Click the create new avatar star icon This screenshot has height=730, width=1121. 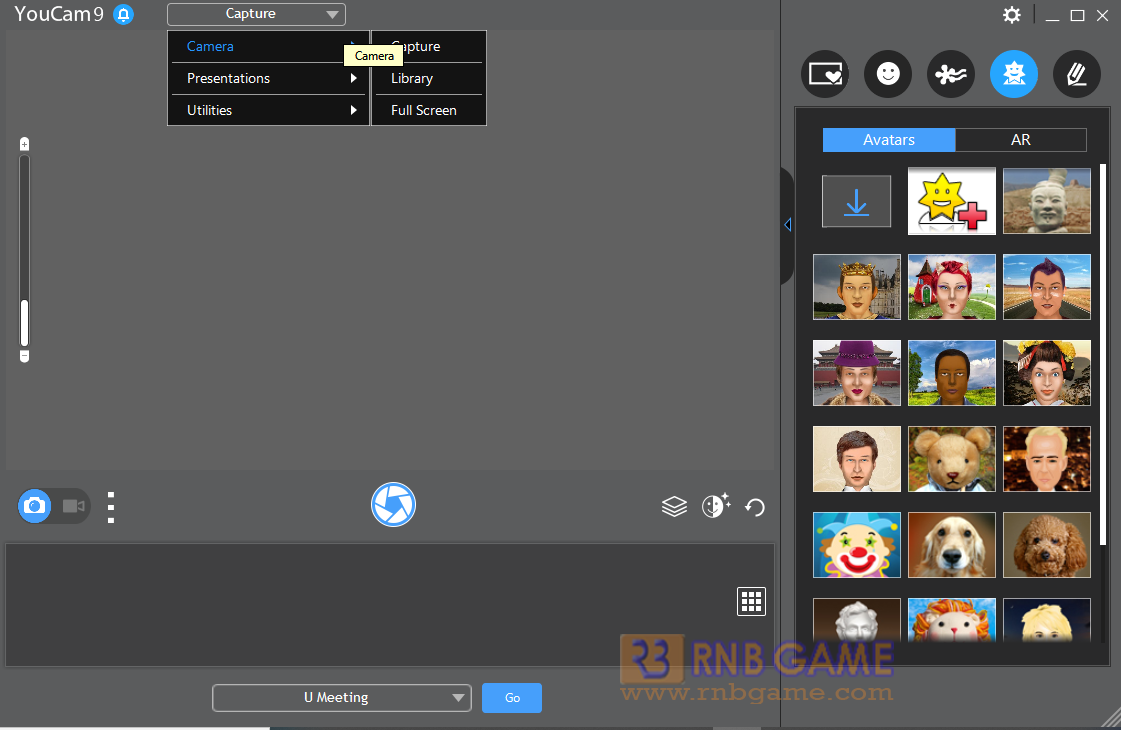[952, 201]
